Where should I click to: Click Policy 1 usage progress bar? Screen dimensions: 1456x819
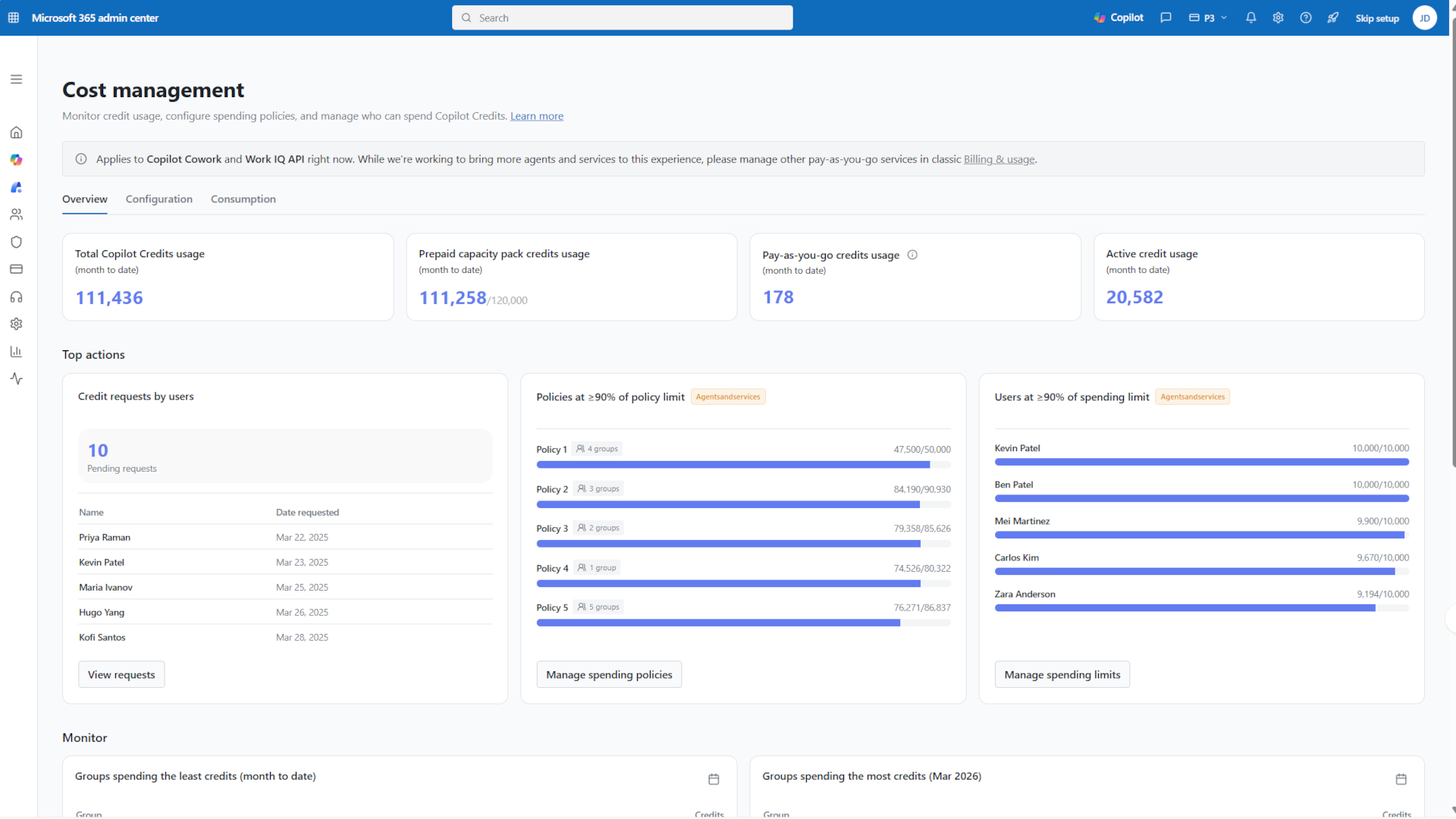[x=743, y=465]
